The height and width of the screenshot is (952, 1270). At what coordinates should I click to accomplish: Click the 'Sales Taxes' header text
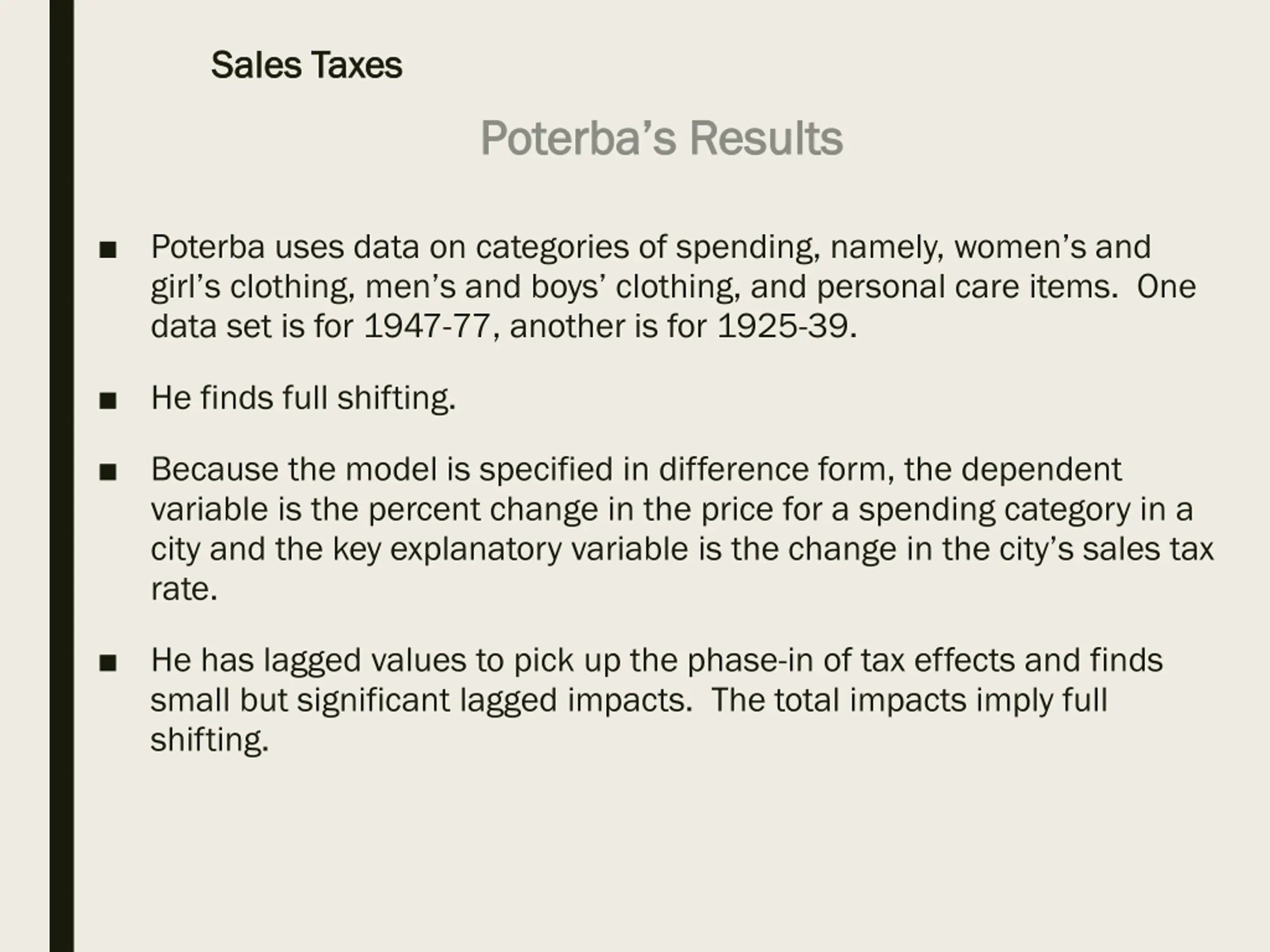pyautogui.click(x=306, y=65)
